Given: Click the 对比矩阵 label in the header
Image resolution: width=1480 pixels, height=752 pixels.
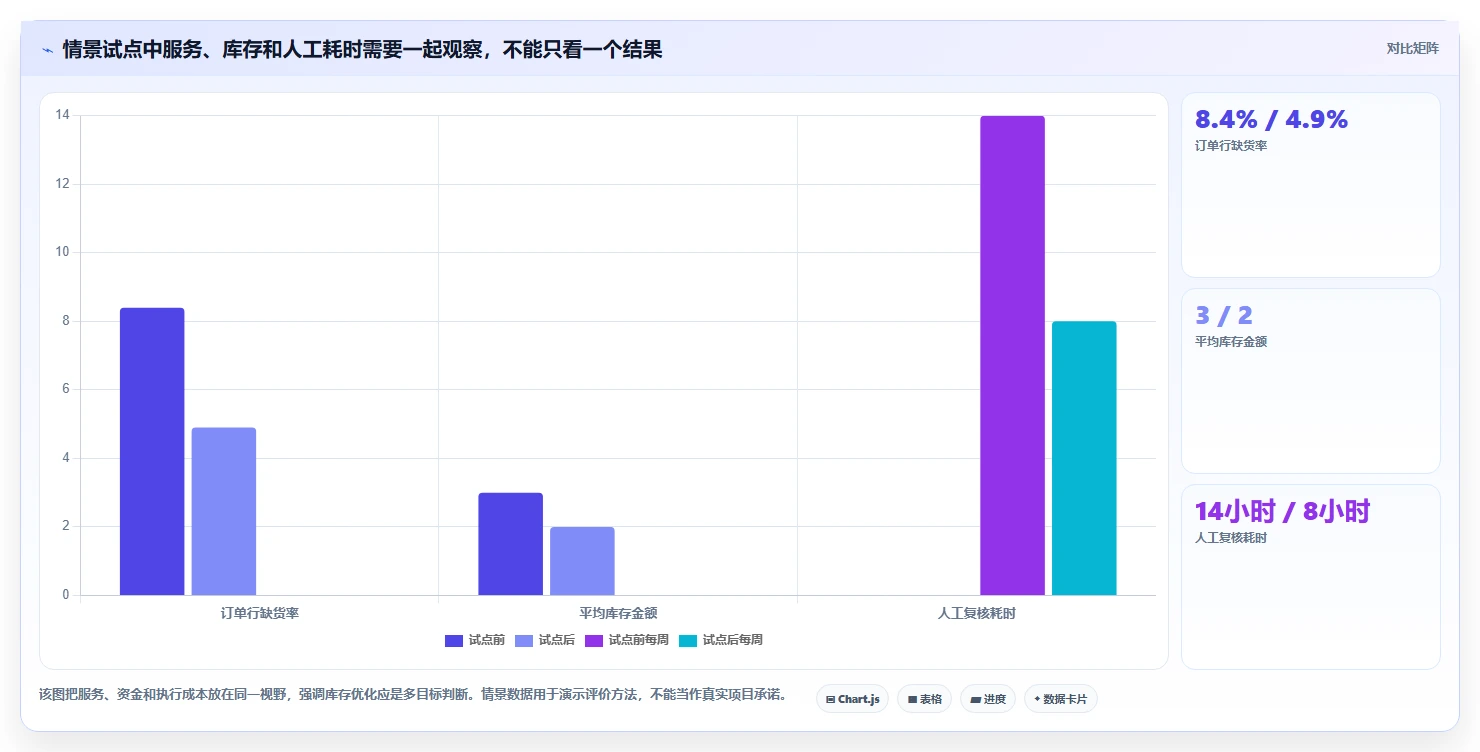Looking at the screenshot, I should pos(1412,48).
